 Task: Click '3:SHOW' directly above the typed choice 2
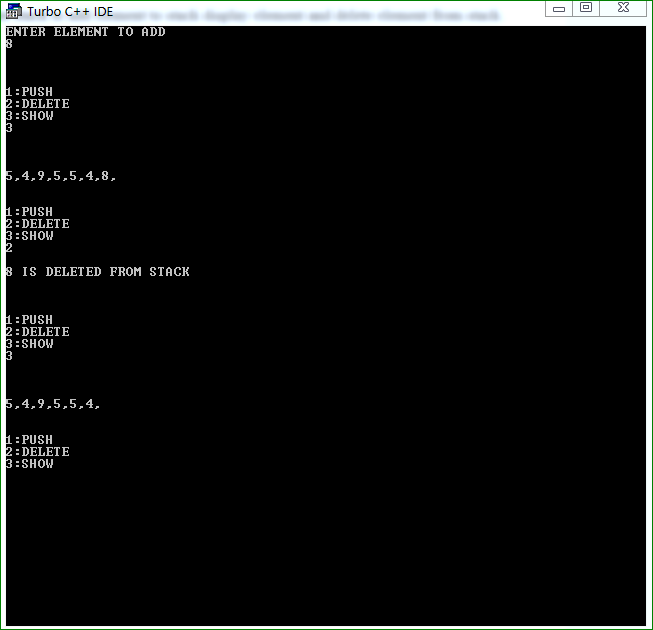pyautogui.click(x=30, y=236)
